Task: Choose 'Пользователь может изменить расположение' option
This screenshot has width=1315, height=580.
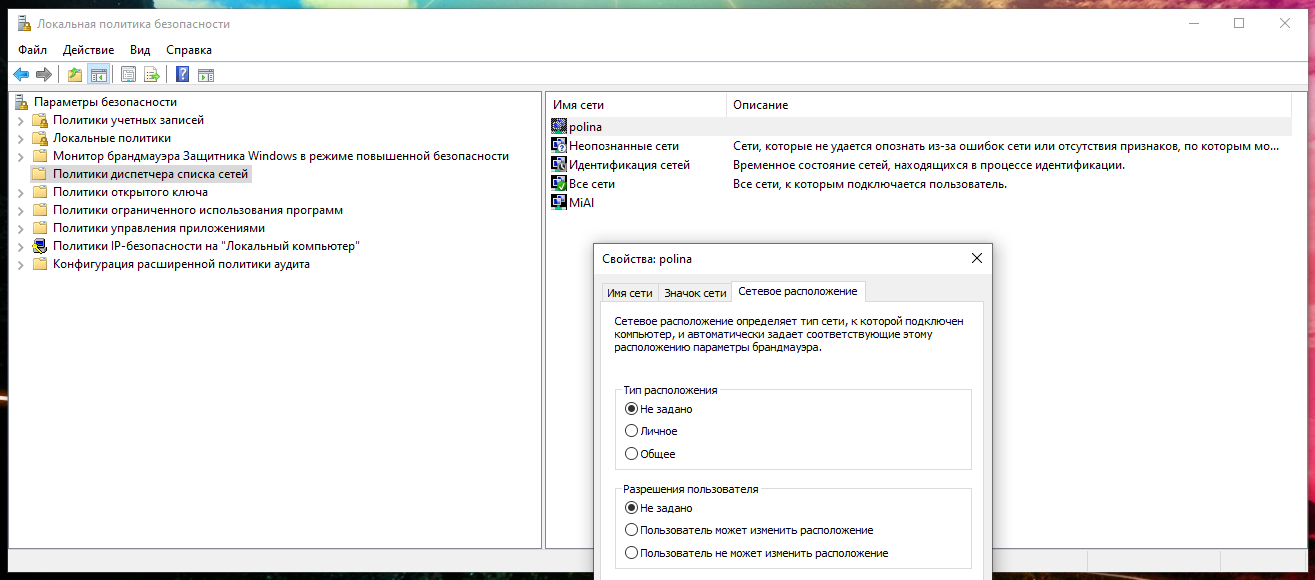Action: [631, 530]
